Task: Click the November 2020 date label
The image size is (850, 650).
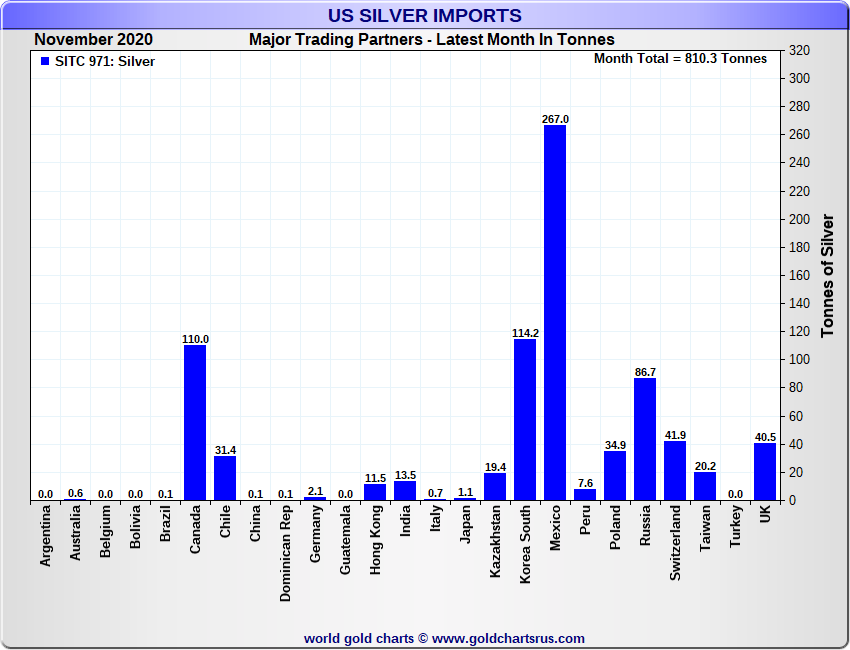Action: 93,40
